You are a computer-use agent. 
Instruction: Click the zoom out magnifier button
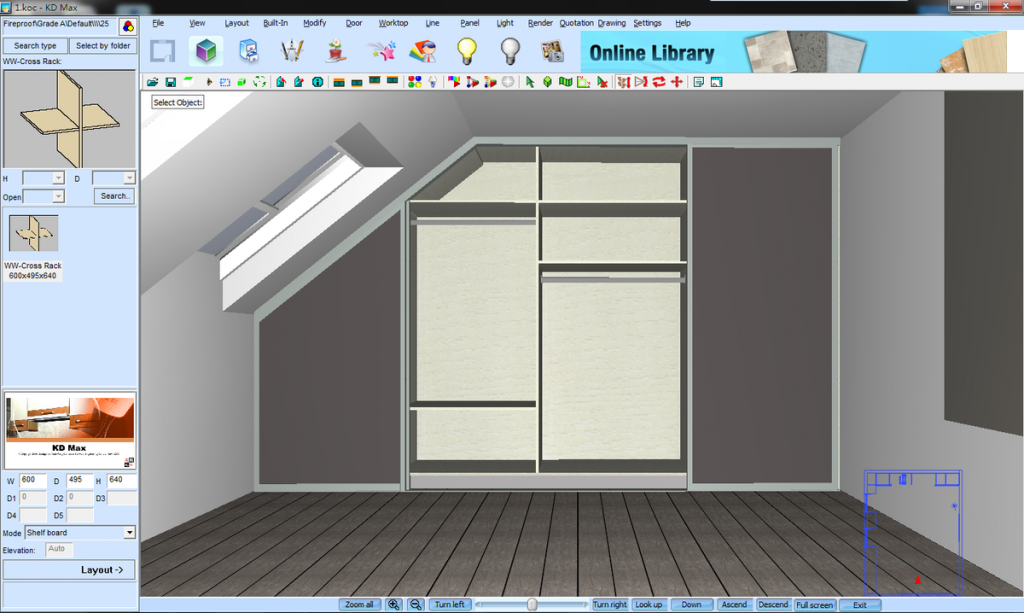pos(416,605)
